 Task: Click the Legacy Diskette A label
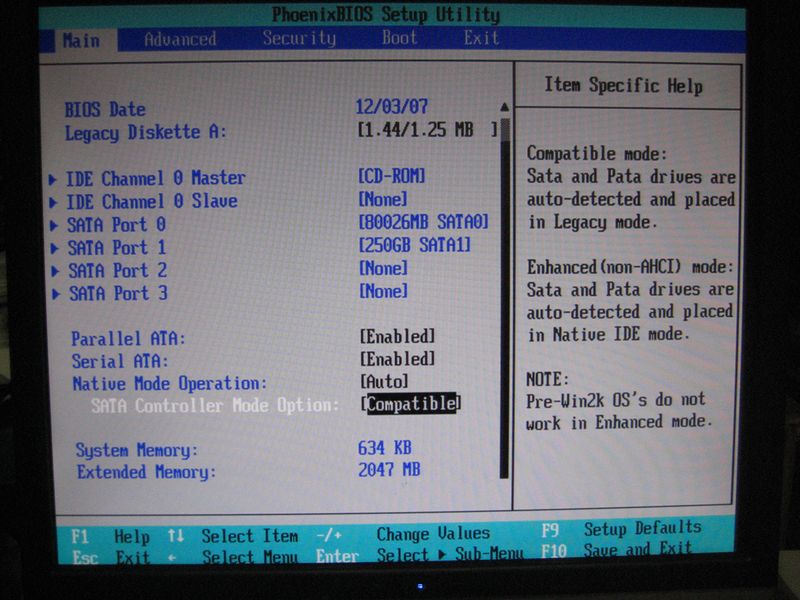tap(145, 133)
